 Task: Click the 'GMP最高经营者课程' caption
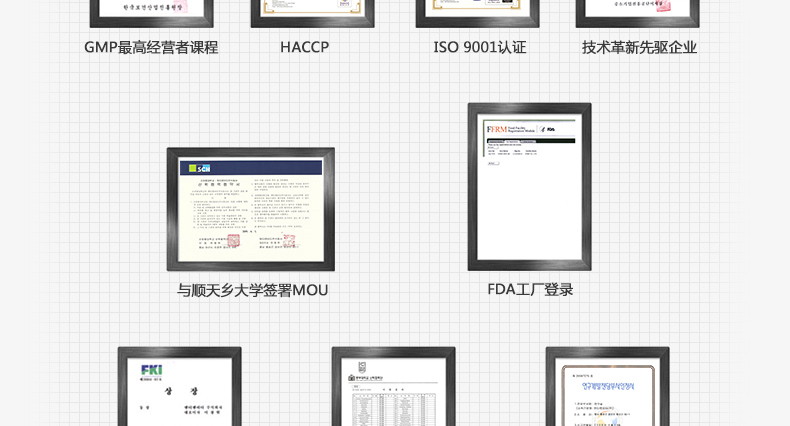(x=151, y=47)
